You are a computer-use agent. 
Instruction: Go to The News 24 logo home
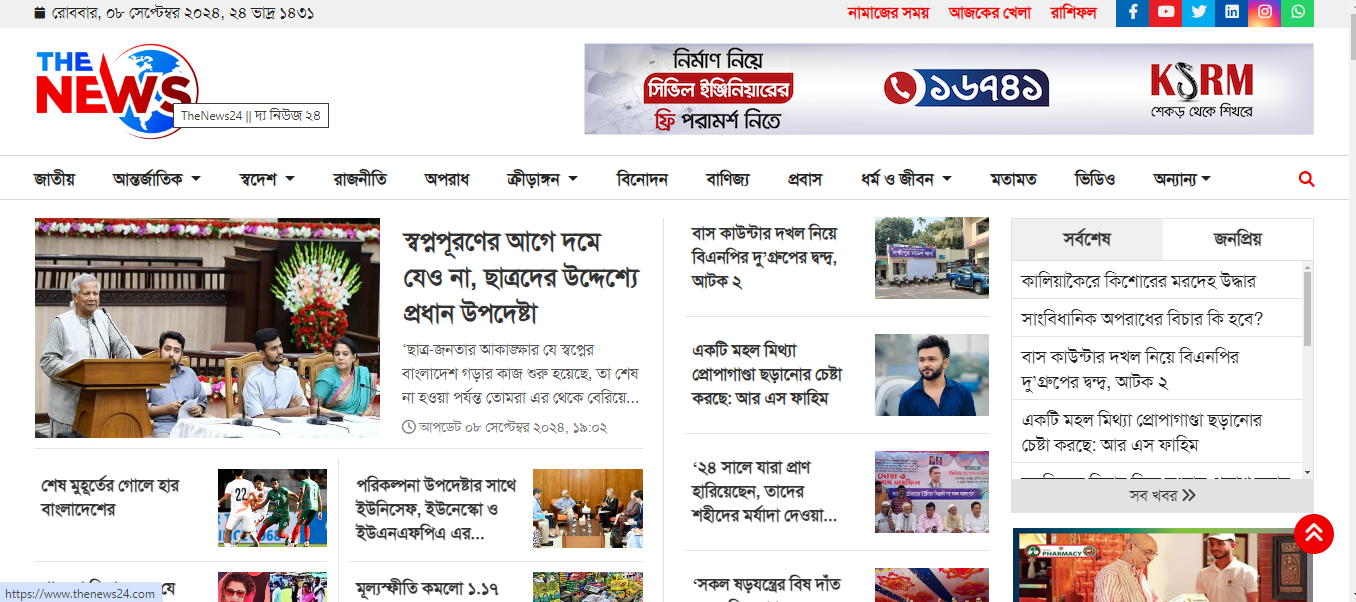[x=116, y=90]
